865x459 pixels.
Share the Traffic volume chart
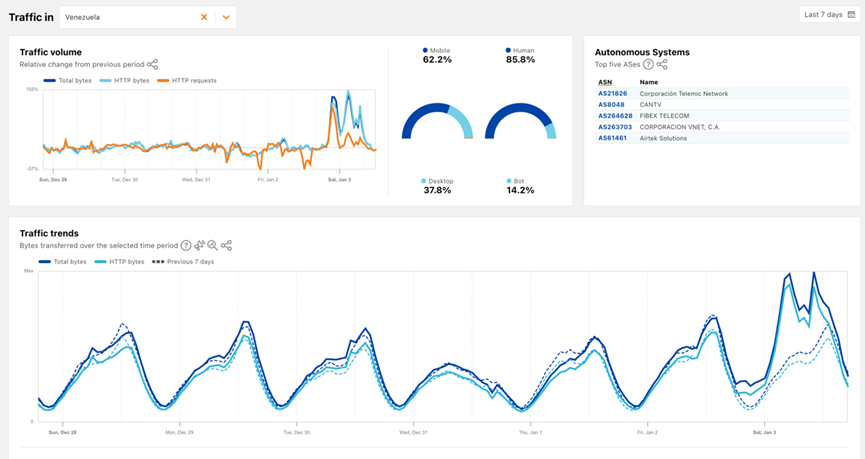click(x=153, y=64)
